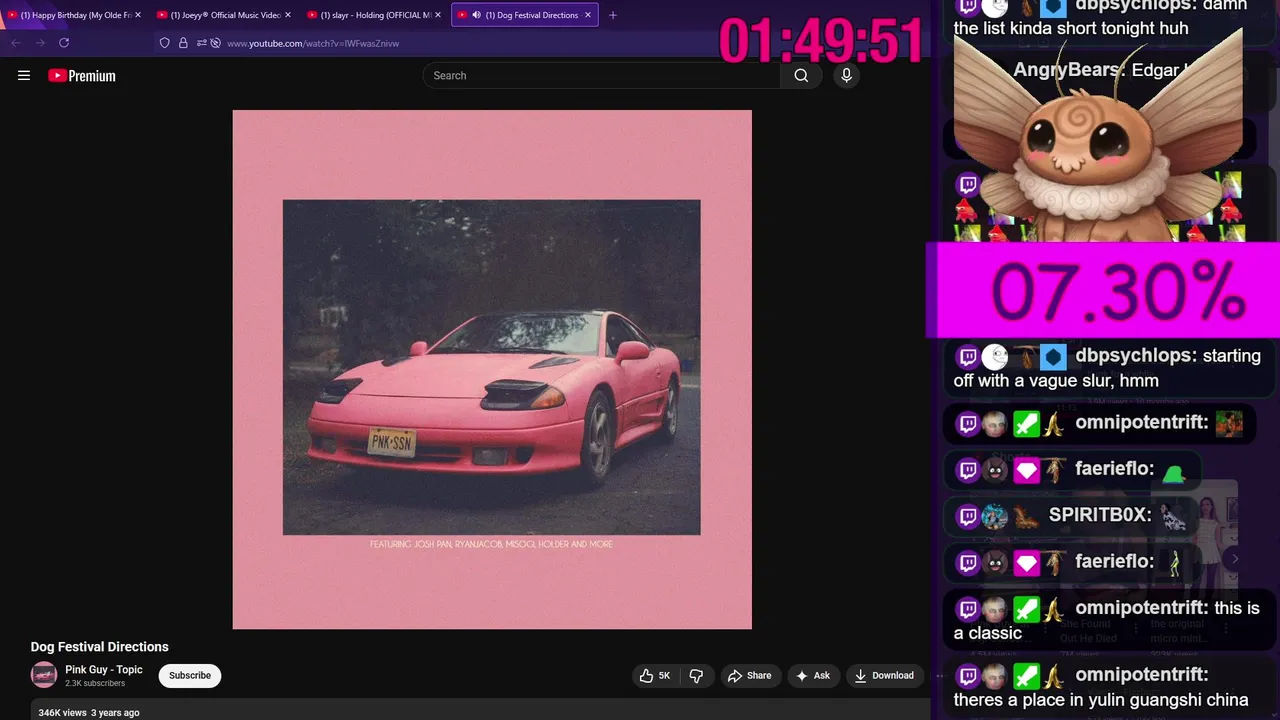This screenshot has height=720, width=1280.
Task: Click the AngryBears chat username
Action: [x=1065, y=70]
